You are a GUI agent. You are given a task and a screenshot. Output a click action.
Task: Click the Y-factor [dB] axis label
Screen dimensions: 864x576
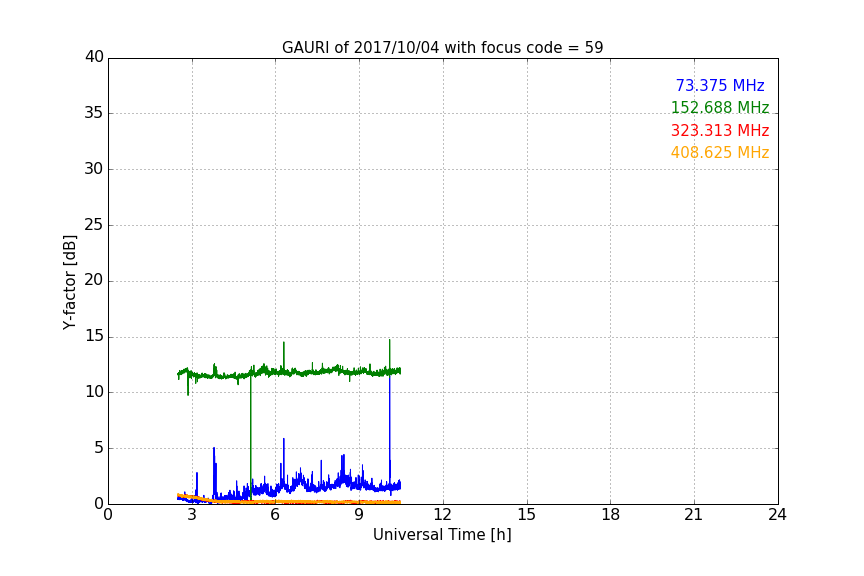pos(69,282)
